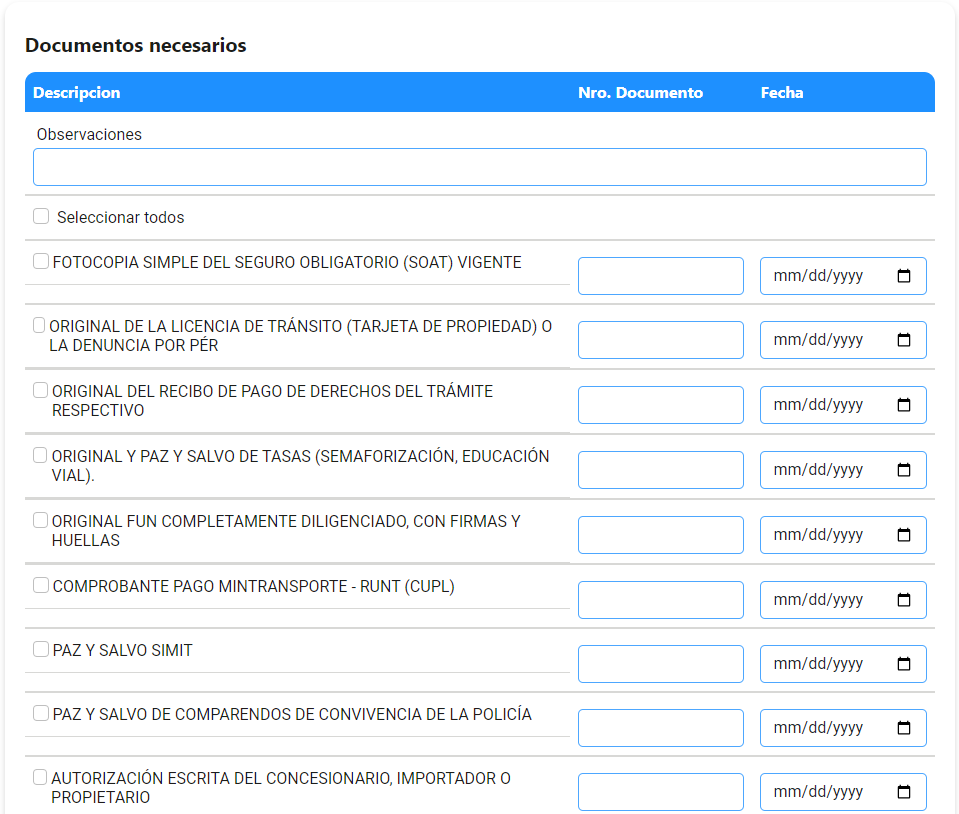Tick the Fotocopia Simple del SOAT checkbox
The width and height of the screenshot is (959, 814).
(41, 261)
